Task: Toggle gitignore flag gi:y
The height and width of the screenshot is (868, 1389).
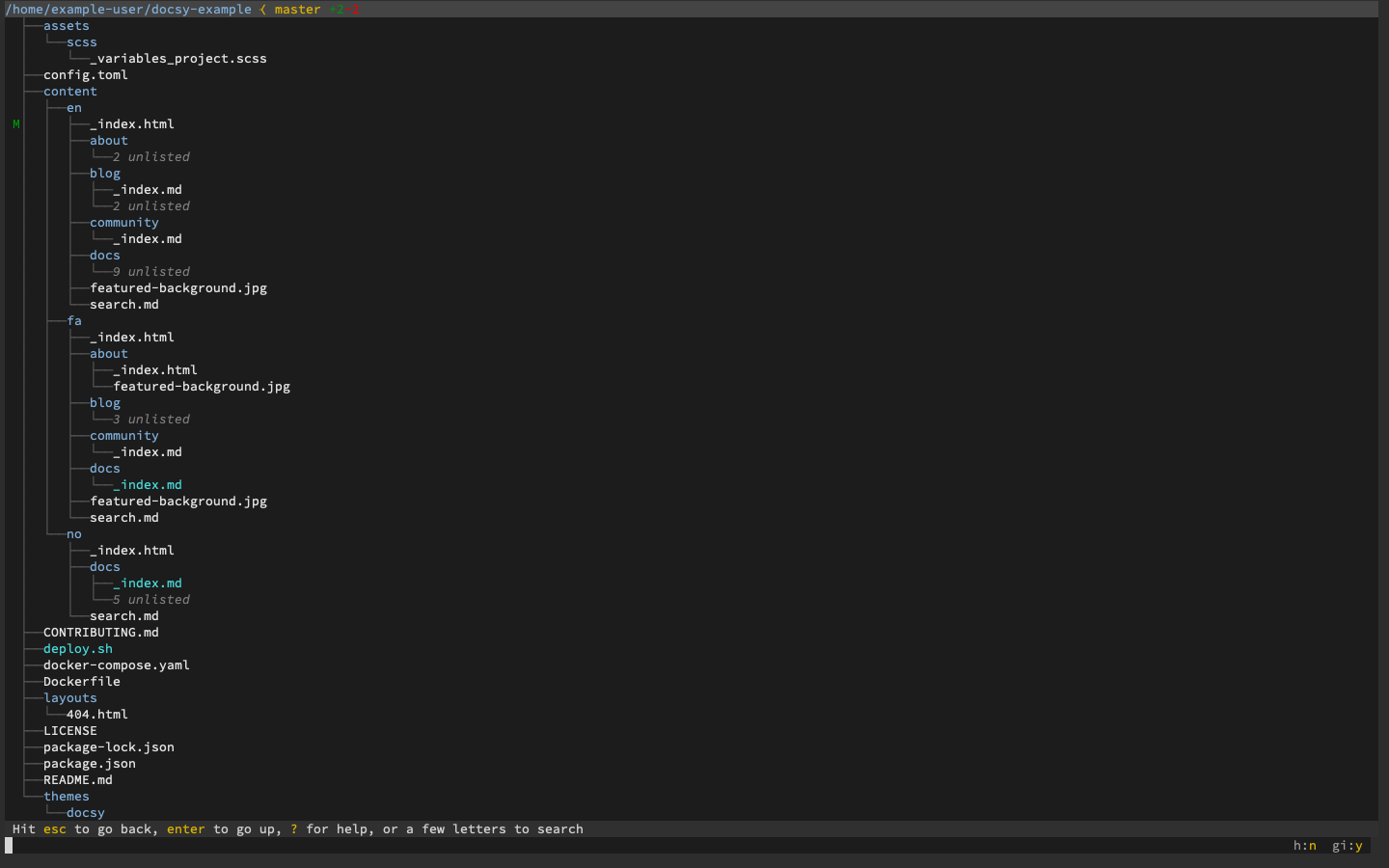Action: coord(1347,846)
